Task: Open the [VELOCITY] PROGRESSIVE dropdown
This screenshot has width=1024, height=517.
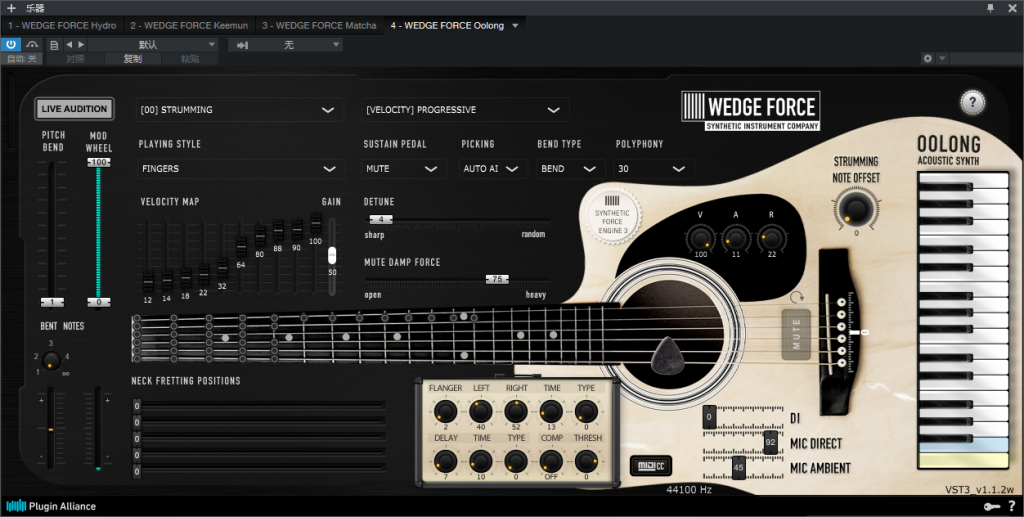Action: (x=465, y=110)
